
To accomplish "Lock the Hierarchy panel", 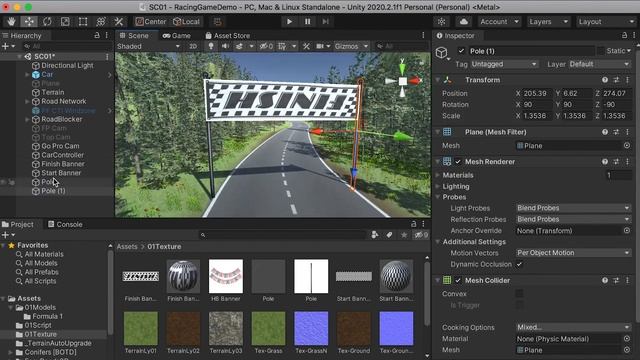I will 97,36.
